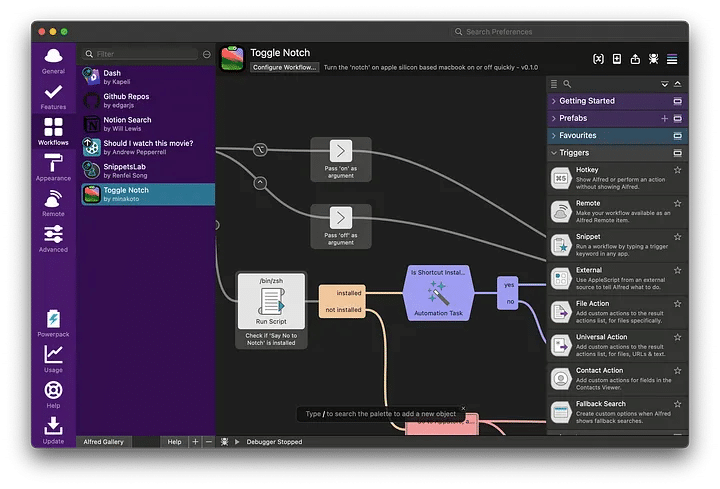Select Should I watch this movie workflow
The width and height of the screenshot is (720, 489).
pyautogui.click(x=148, y=147)
